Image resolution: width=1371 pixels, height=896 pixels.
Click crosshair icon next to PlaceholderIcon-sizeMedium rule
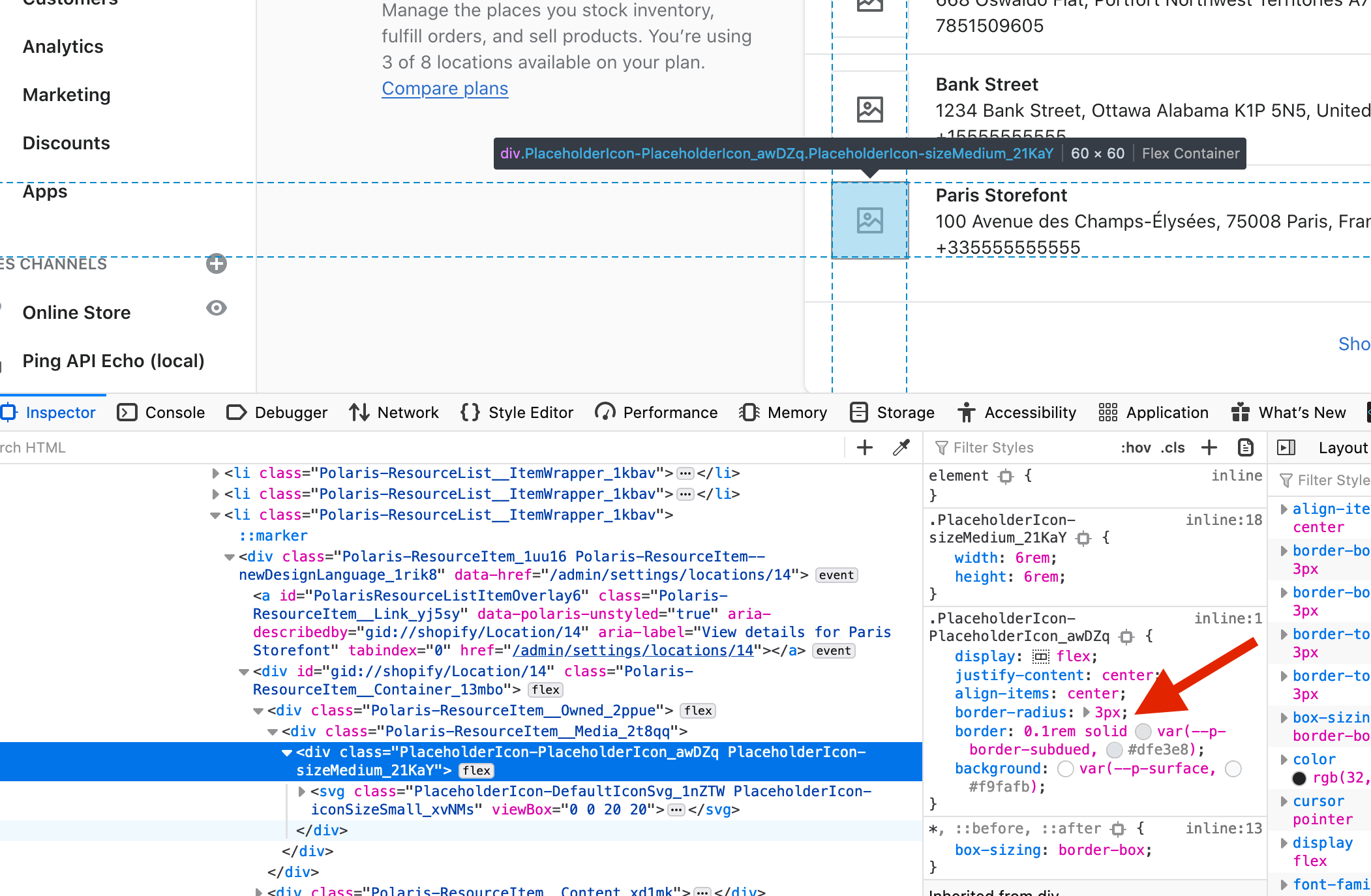point(1085,539)
